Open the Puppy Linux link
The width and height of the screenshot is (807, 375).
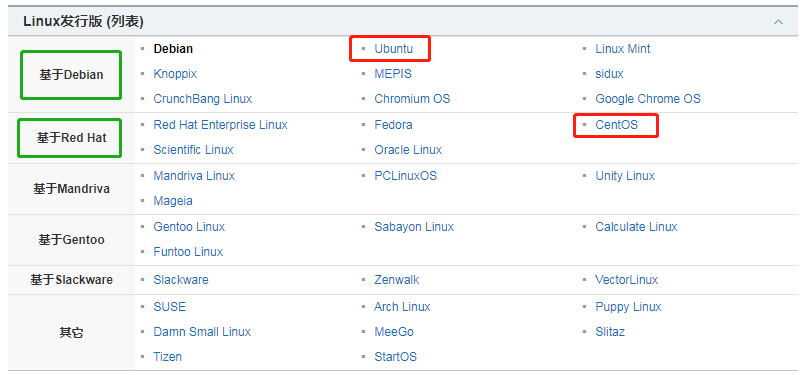point(628,307)
